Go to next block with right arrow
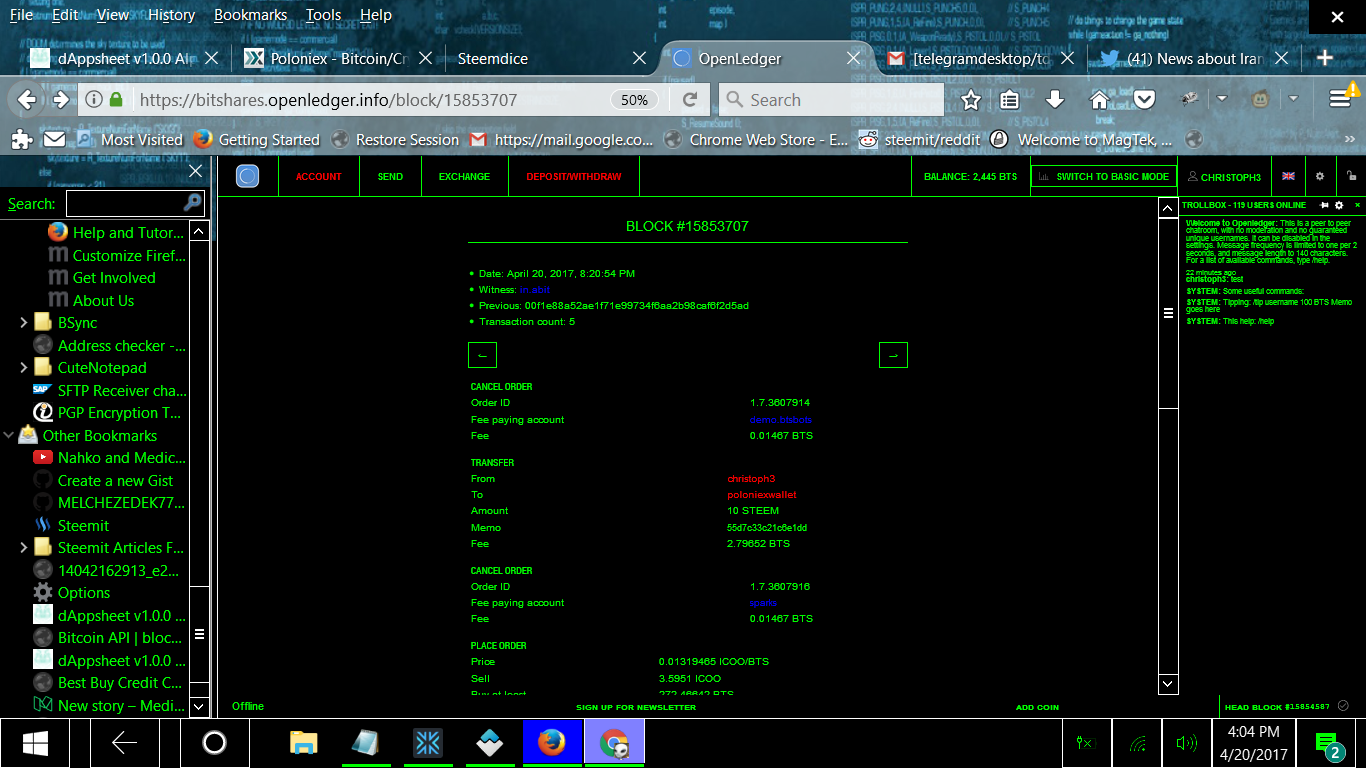Viewport: 1366px width, 768px height. click(893, 355)
